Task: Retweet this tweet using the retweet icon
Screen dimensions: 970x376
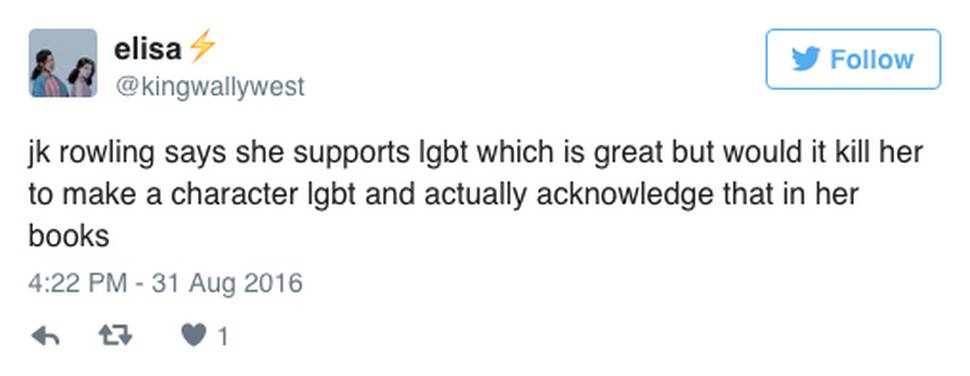Action: [116, 336]
